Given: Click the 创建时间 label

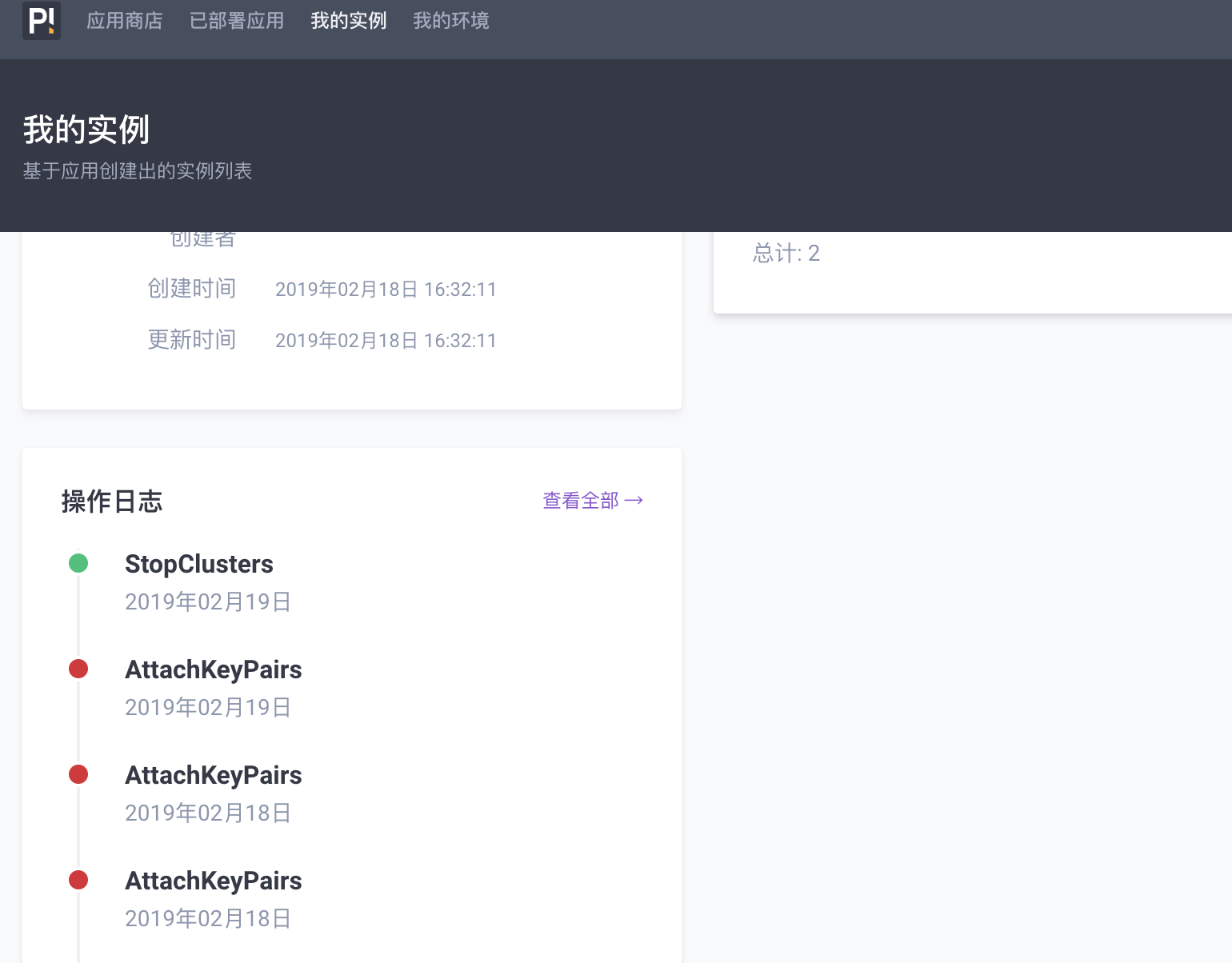Looking at the screenshot, I should (192, 289).
